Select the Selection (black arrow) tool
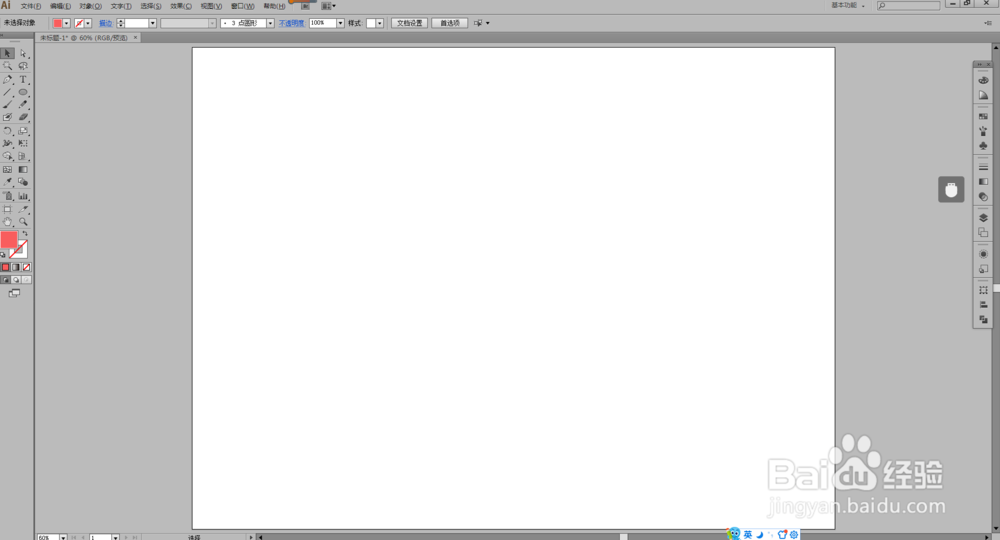The width and height of the screenshot is (1000, 540). pyautogui.click(x=8, y=54)
